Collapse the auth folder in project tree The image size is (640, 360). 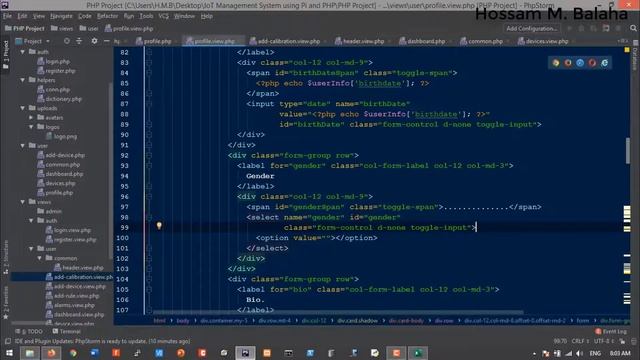23,52
